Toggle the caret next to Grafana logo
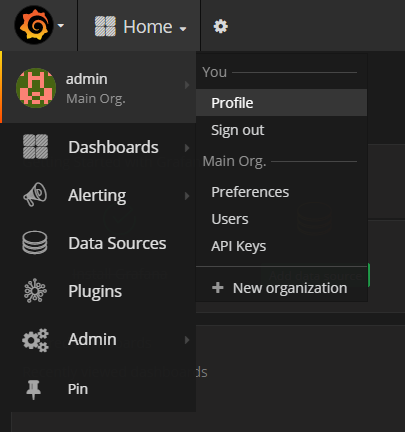The image size is (405, 432). (x=61, y=25)
